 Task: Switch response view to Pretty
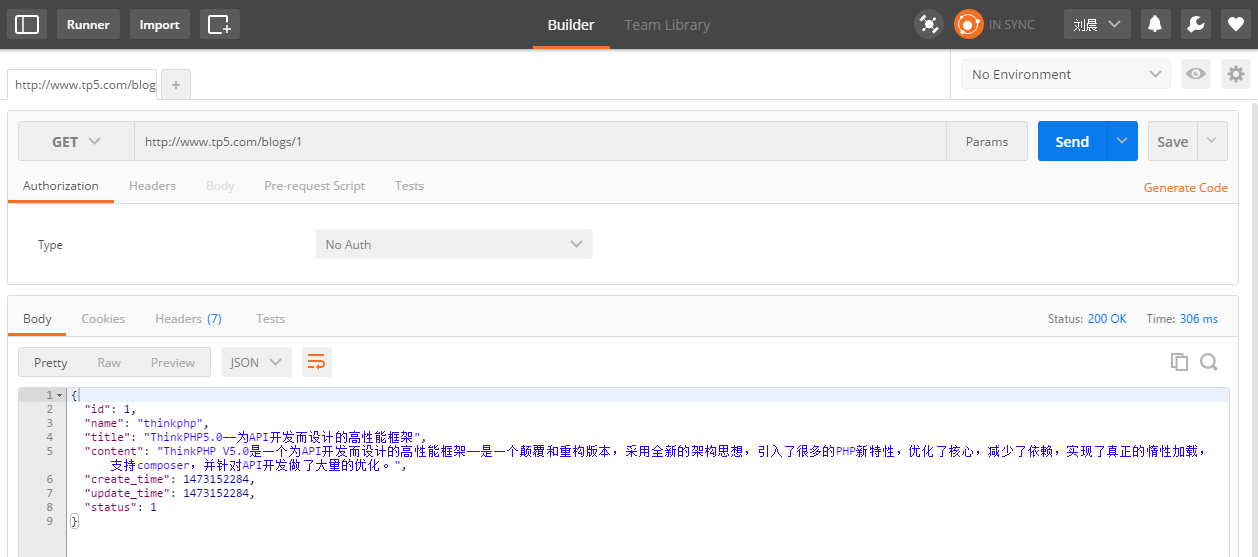(51, 362)
